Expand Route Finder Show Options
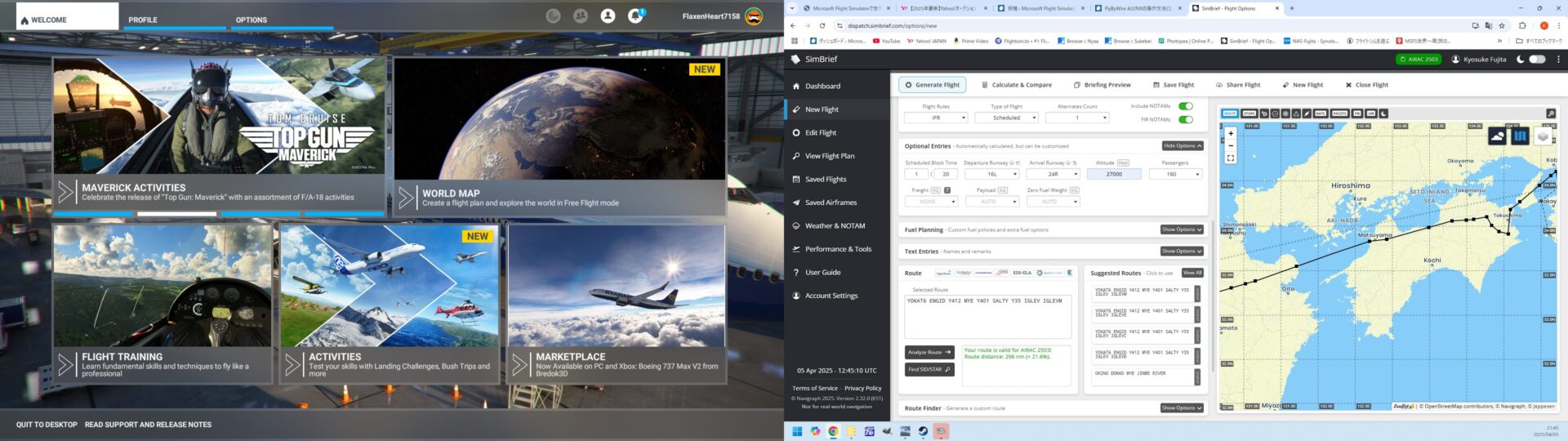 1183,408
